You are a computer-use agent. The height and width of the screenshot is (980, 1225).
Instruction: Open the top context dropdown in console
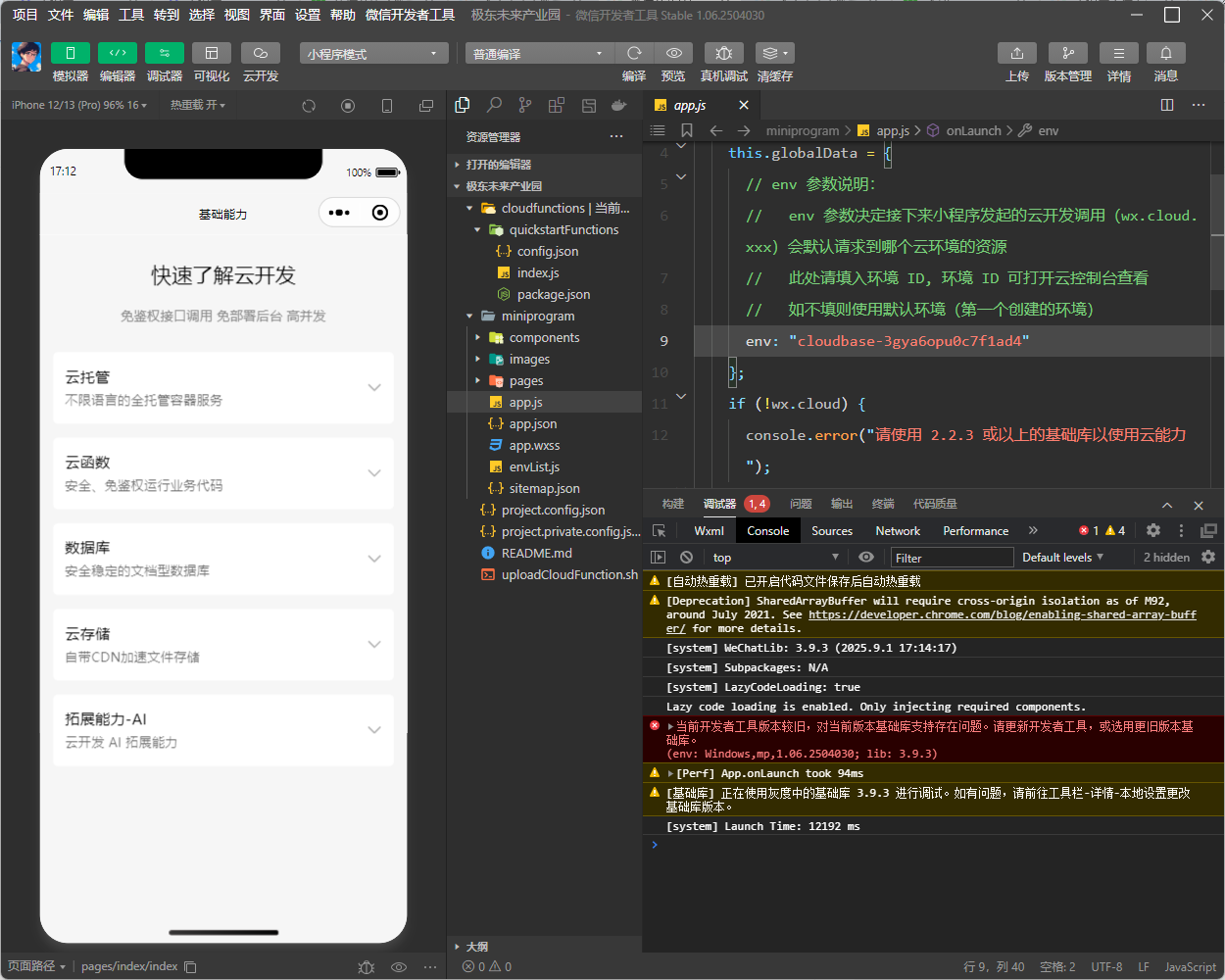coord(776,557)
